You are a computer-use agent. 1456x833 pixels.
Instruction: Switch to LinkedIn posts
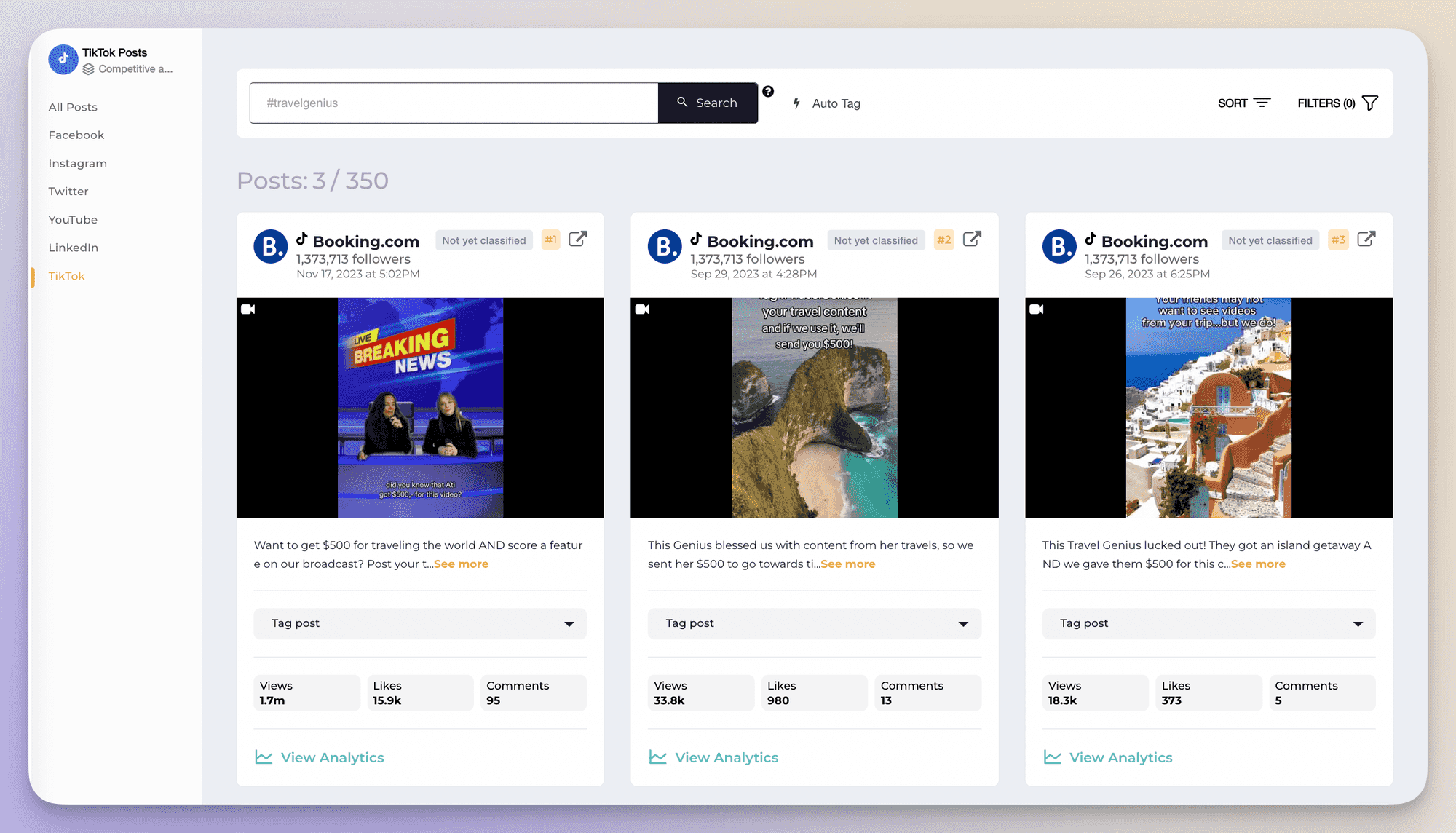point(74,248)
